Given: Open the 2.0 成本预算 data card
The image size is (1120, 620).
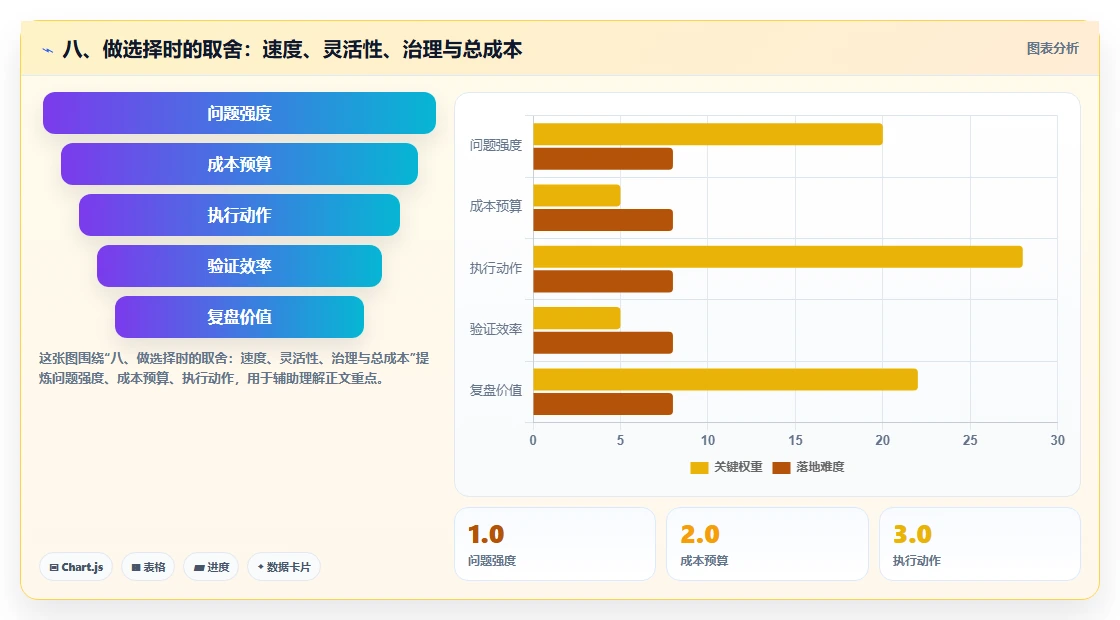Looking at the screenshot, I should pos(767,544).
